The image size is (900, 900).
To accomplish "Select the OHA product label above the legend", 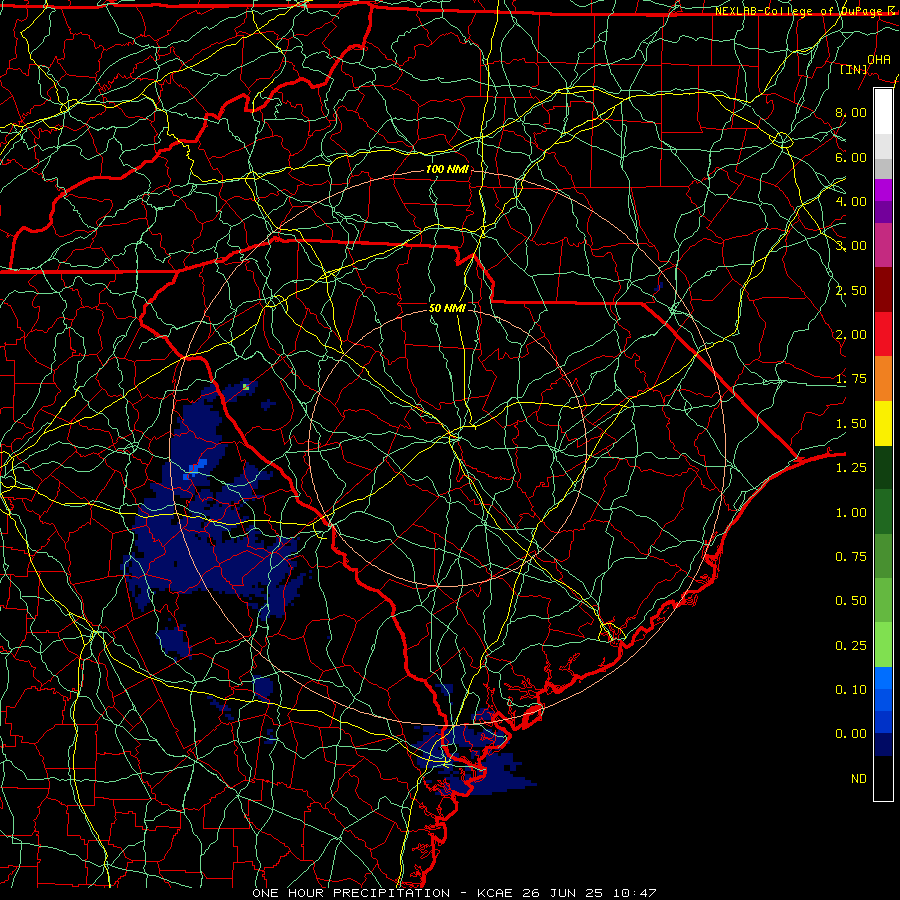I will point(879,59).
